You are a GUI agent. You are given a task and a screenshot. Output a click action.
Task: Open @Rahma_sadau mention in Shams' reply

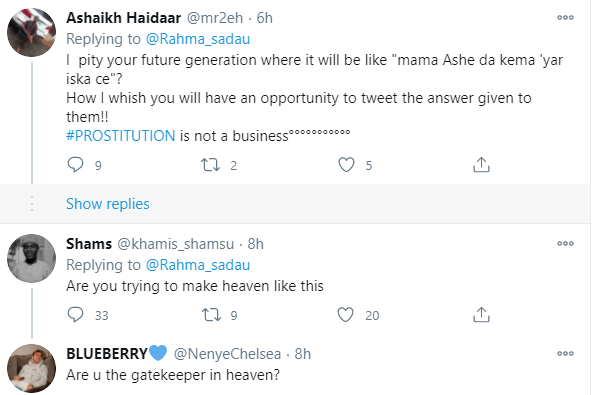click(x=198, y=265)
